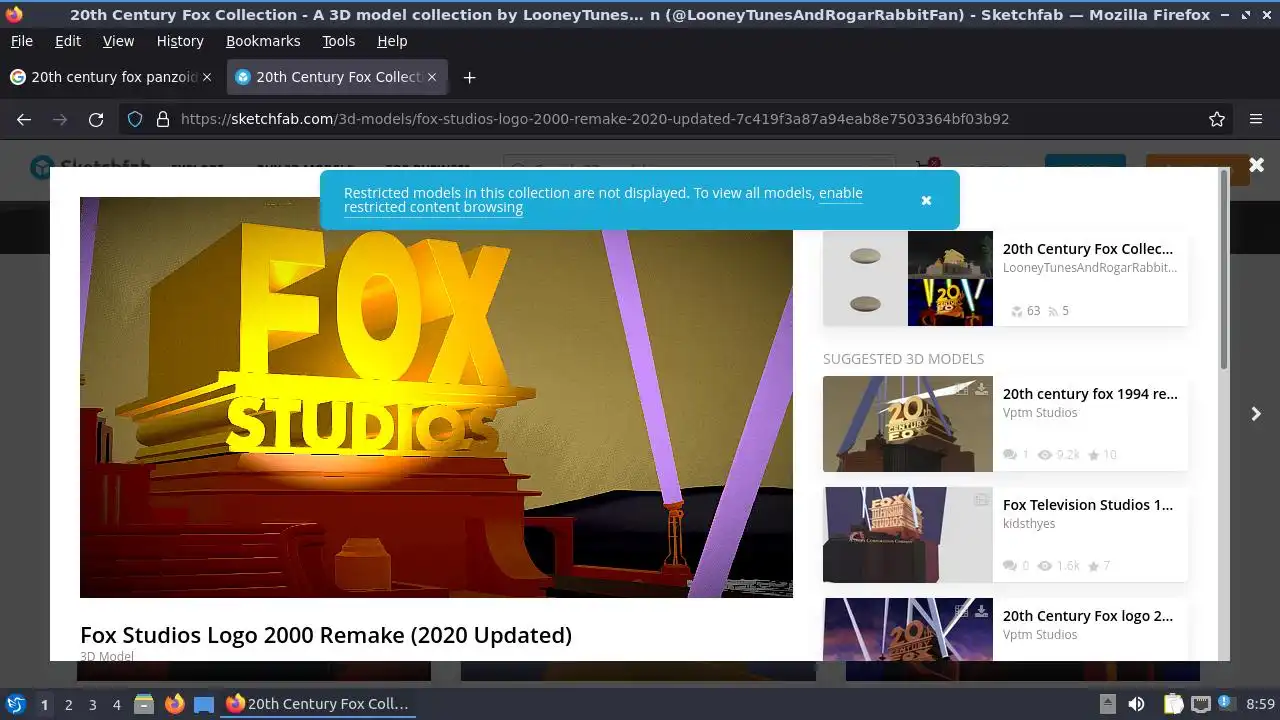Open a new browser tab
This screenshot has width=1280, height=720.
[x=469, y=77]
